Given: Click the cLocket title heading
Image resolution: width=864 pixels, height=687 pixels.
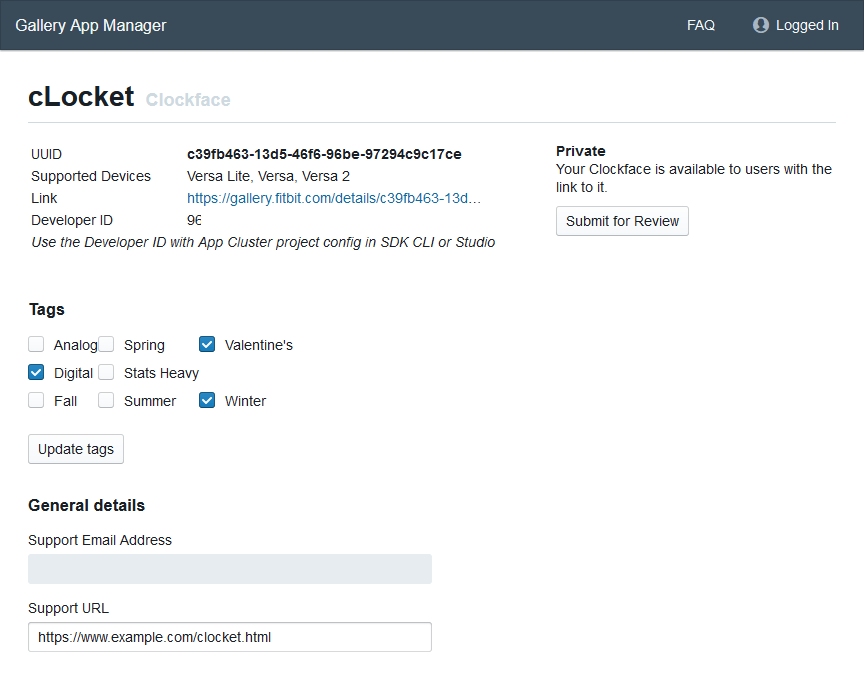Looking at the screenshot, I should pyautogui.click(x=81, y=97).
